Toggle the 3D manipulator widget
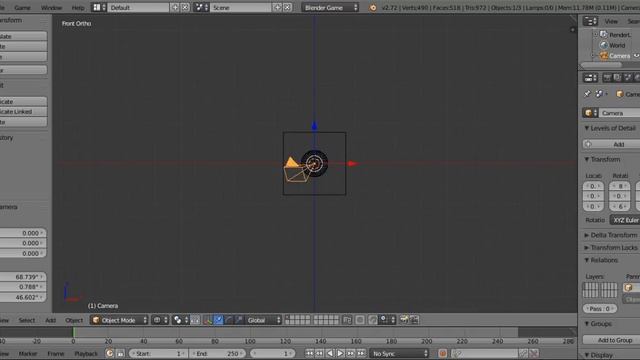 (x=208, y=320)
